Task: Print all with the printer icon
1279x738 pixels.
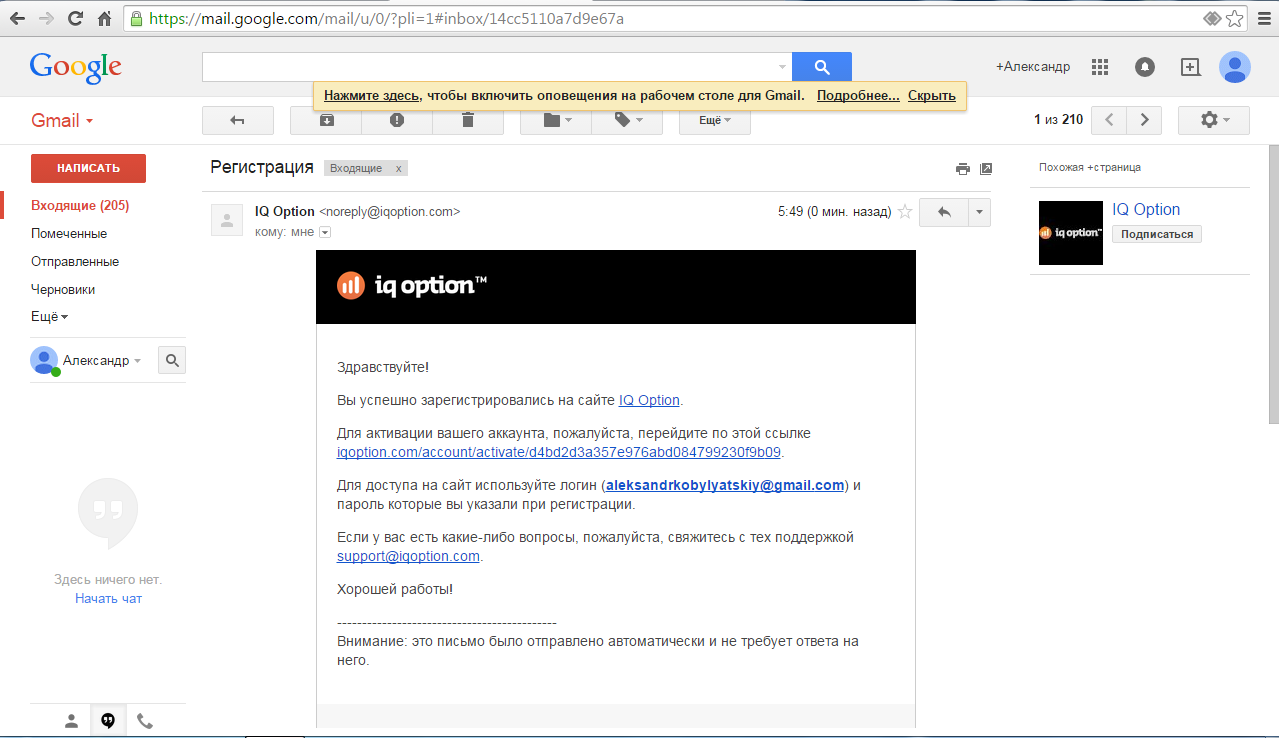Action: (x=963, y=168)
